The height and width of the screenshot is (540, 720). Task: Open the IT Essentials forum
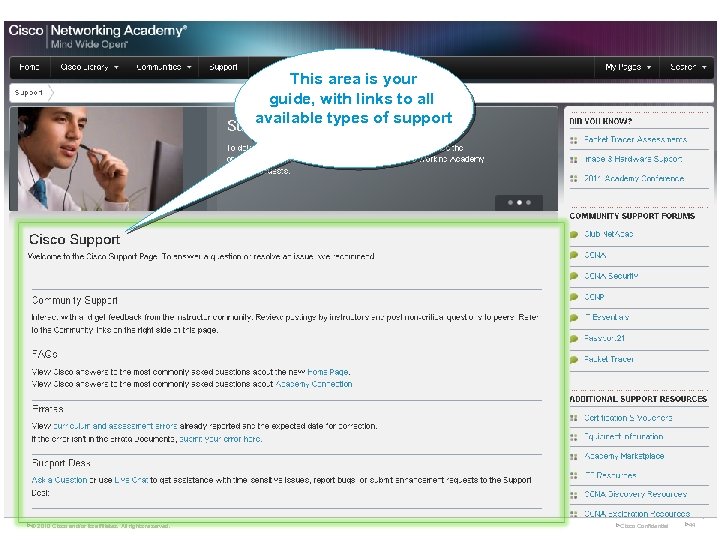click(x=606, y=317)
